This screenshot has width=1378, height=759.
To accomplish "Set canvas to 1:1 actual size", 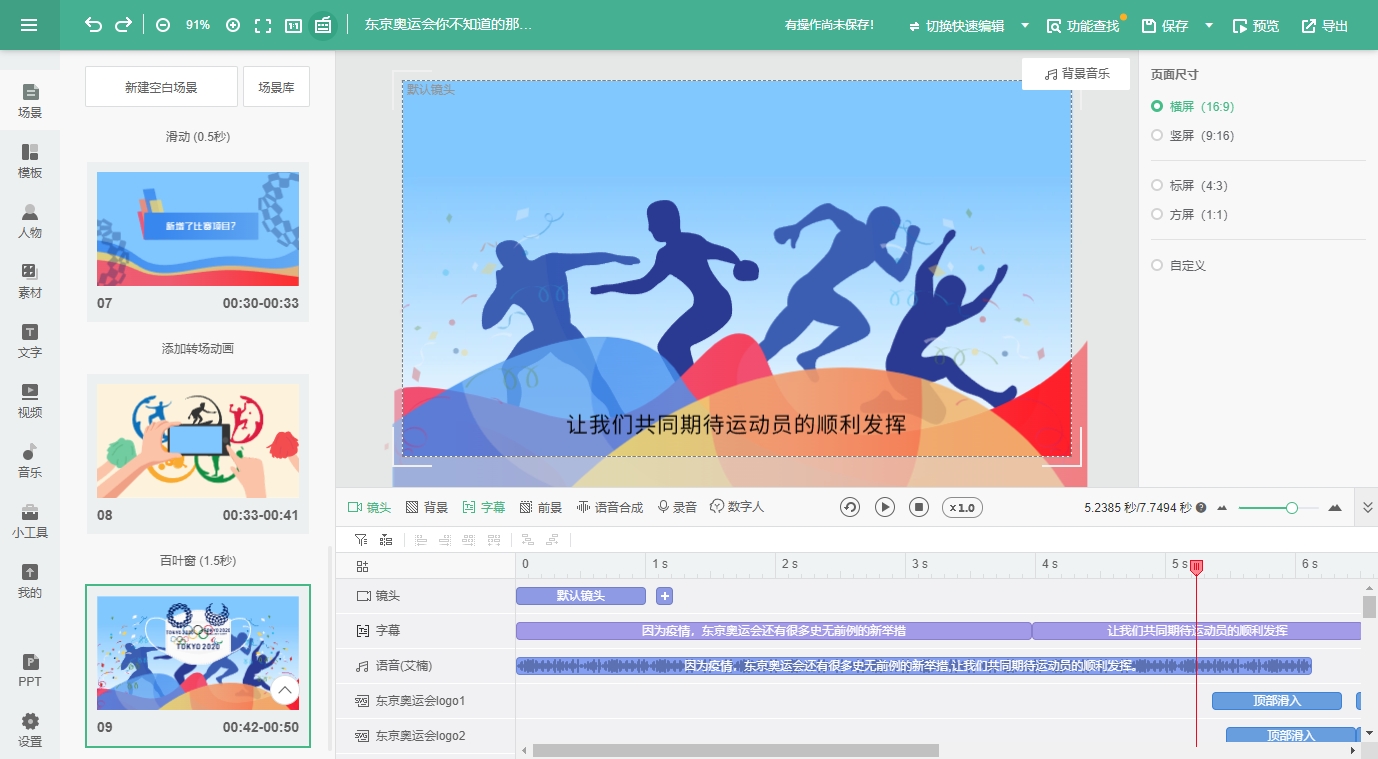I will tap(293, 25).
